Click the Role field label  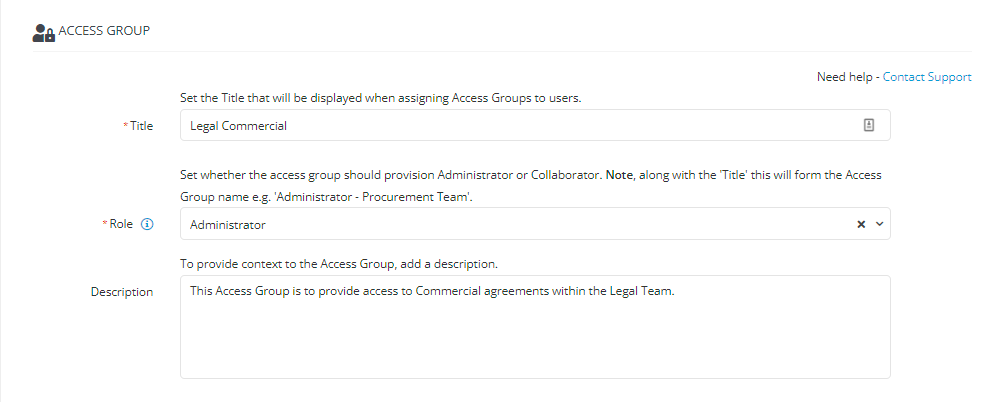click(121, 224)
